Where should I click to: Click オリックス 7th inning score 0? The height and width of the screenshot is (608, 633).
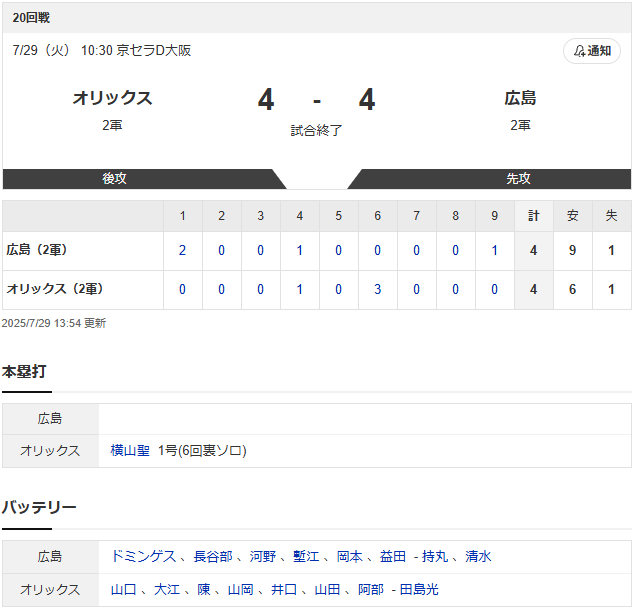click(417, 289)
